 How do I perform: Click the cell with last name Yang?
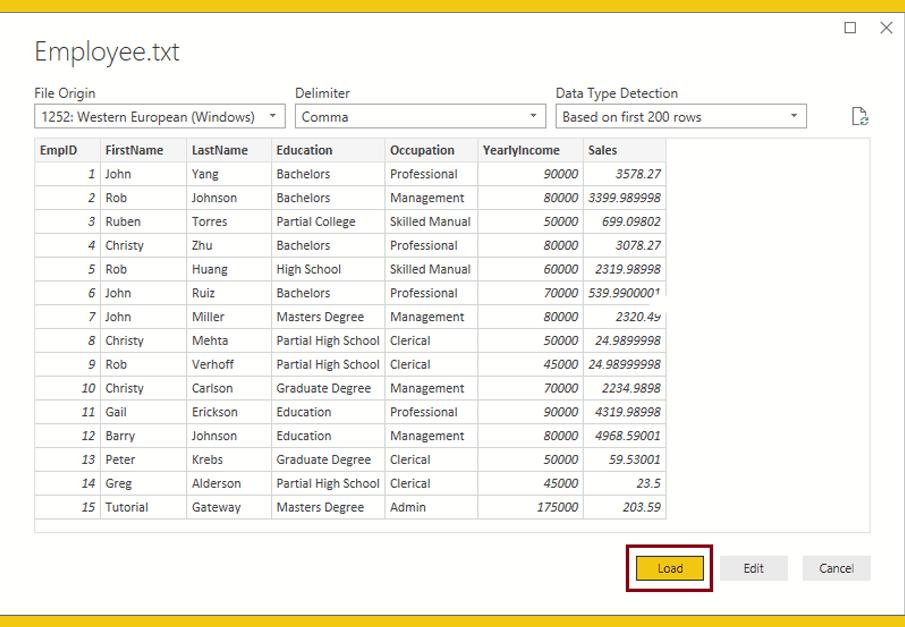pos(229,174)
